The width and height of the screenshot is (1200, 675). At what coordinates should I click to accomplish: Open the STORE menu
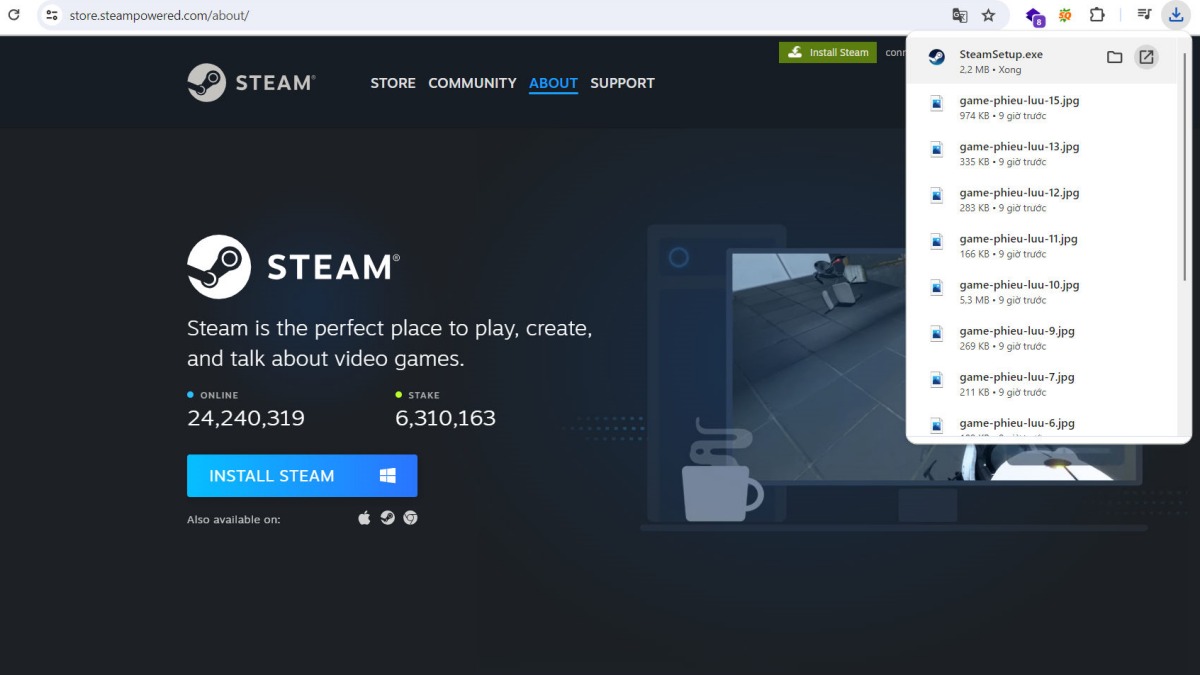tap(393, 83)
